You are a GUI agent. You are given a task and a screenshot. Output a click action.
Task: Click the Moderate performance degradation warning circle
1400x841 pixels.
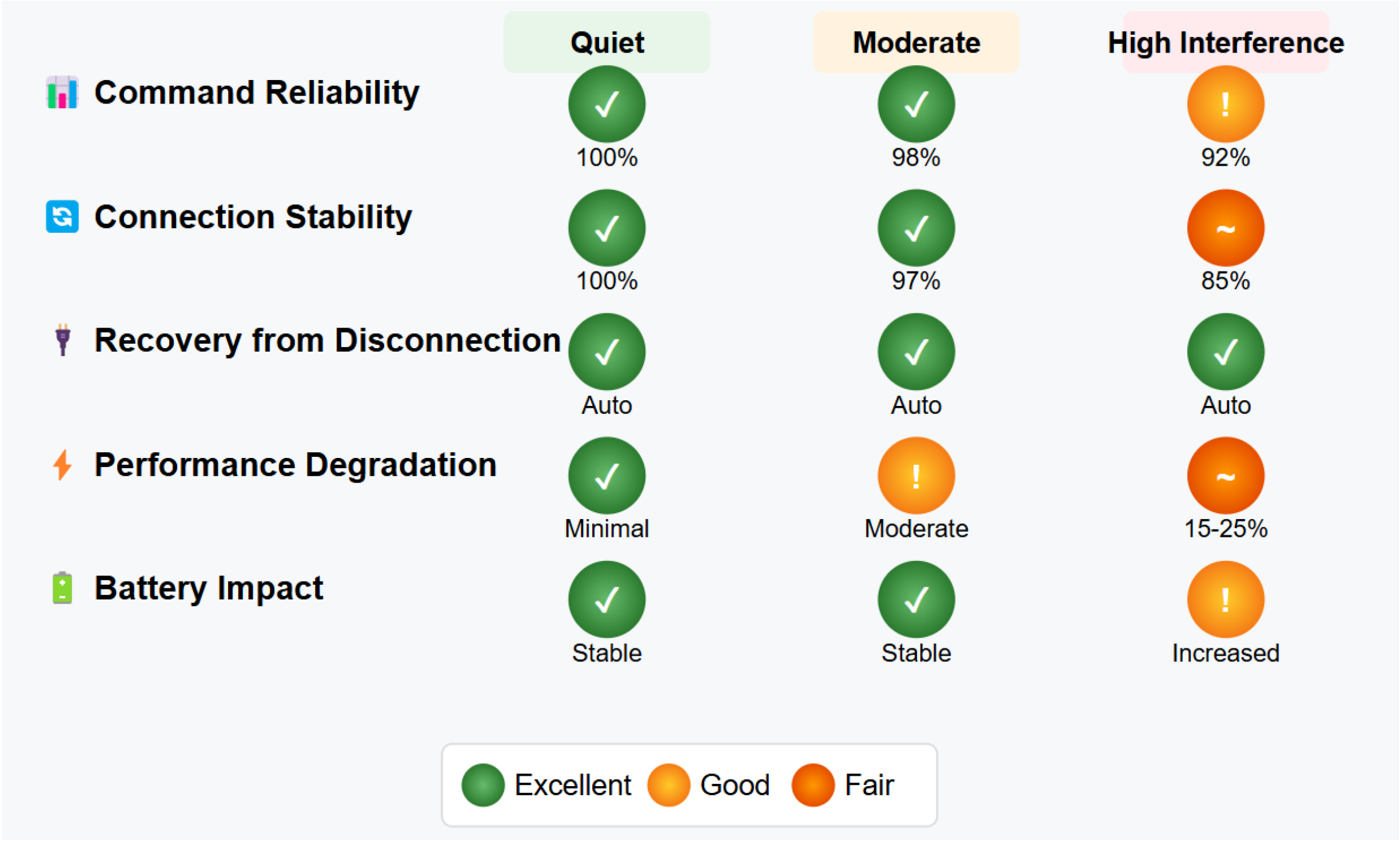click(916, 476)
